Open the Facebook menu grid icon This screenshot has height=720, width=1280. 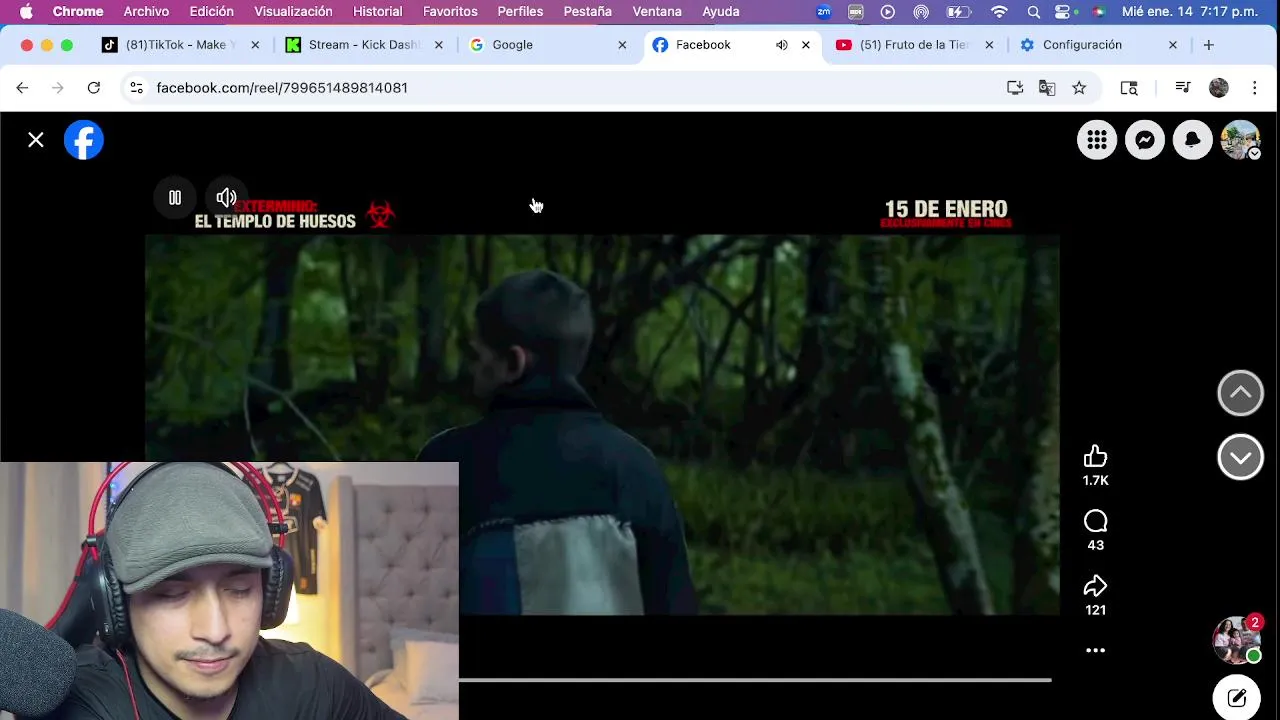point(1097,140)
